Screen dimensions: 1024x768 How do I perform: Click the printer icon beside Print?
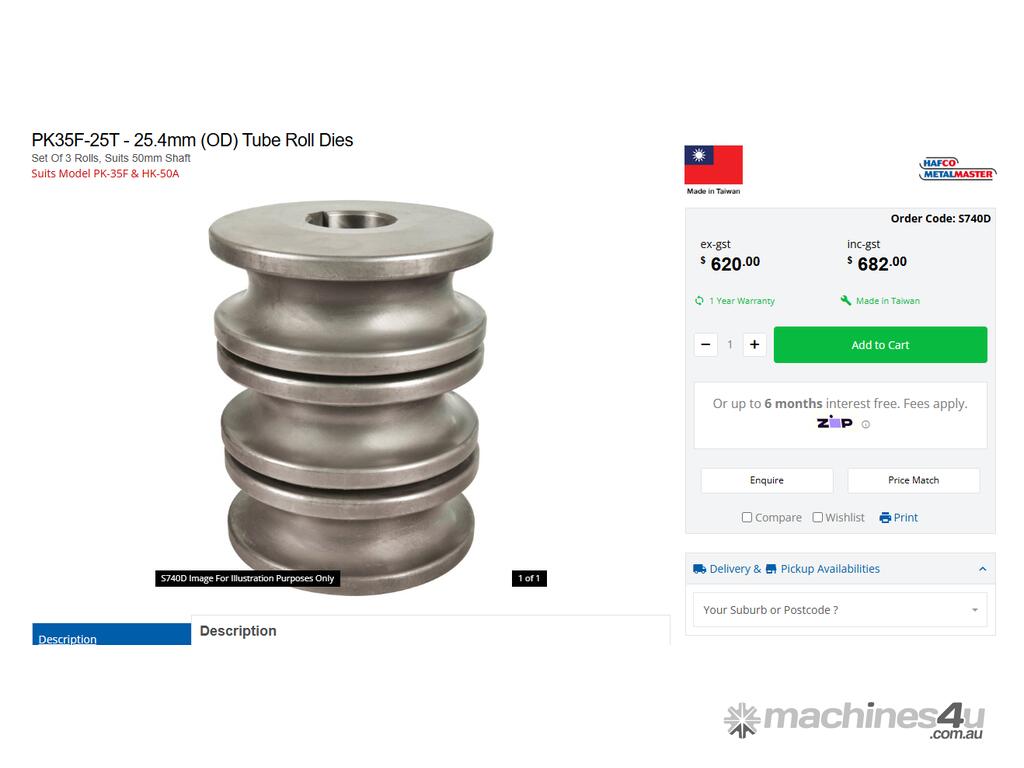pyautogui.click(x=885, y=518)
